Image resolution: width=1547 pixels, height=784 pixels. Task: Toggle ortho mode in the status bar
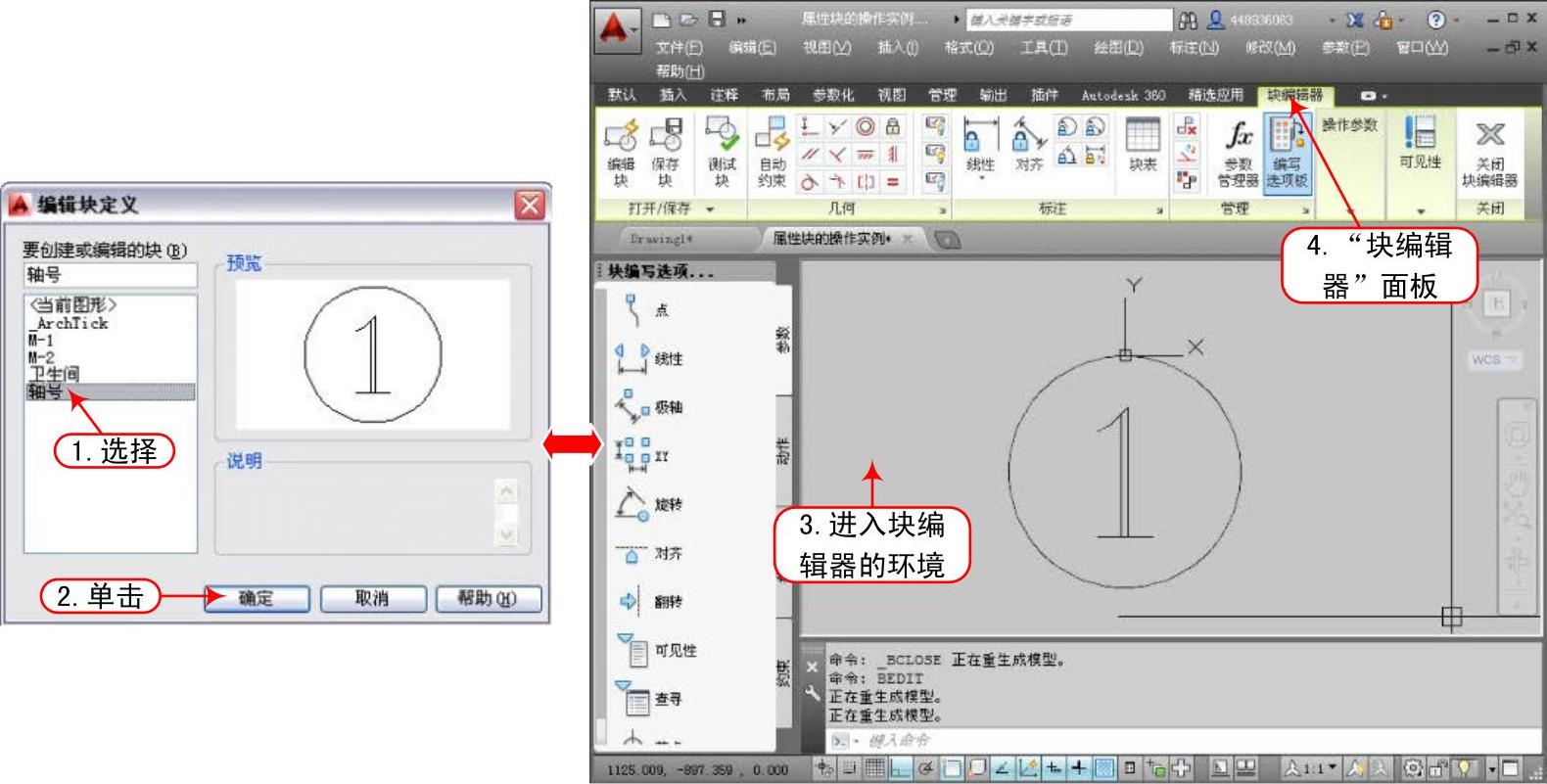coord(900,769)
